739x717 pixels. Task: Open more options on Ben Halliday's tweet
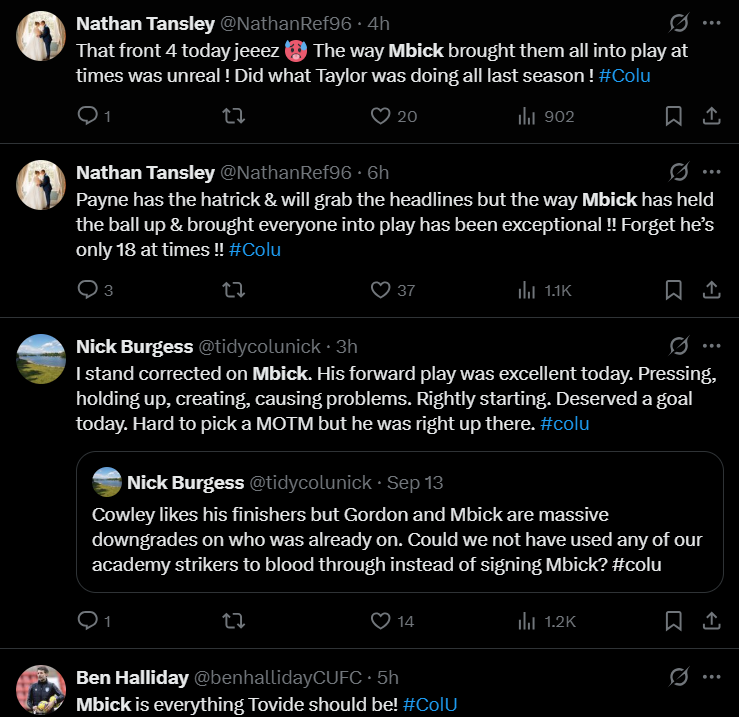[711, 677]
